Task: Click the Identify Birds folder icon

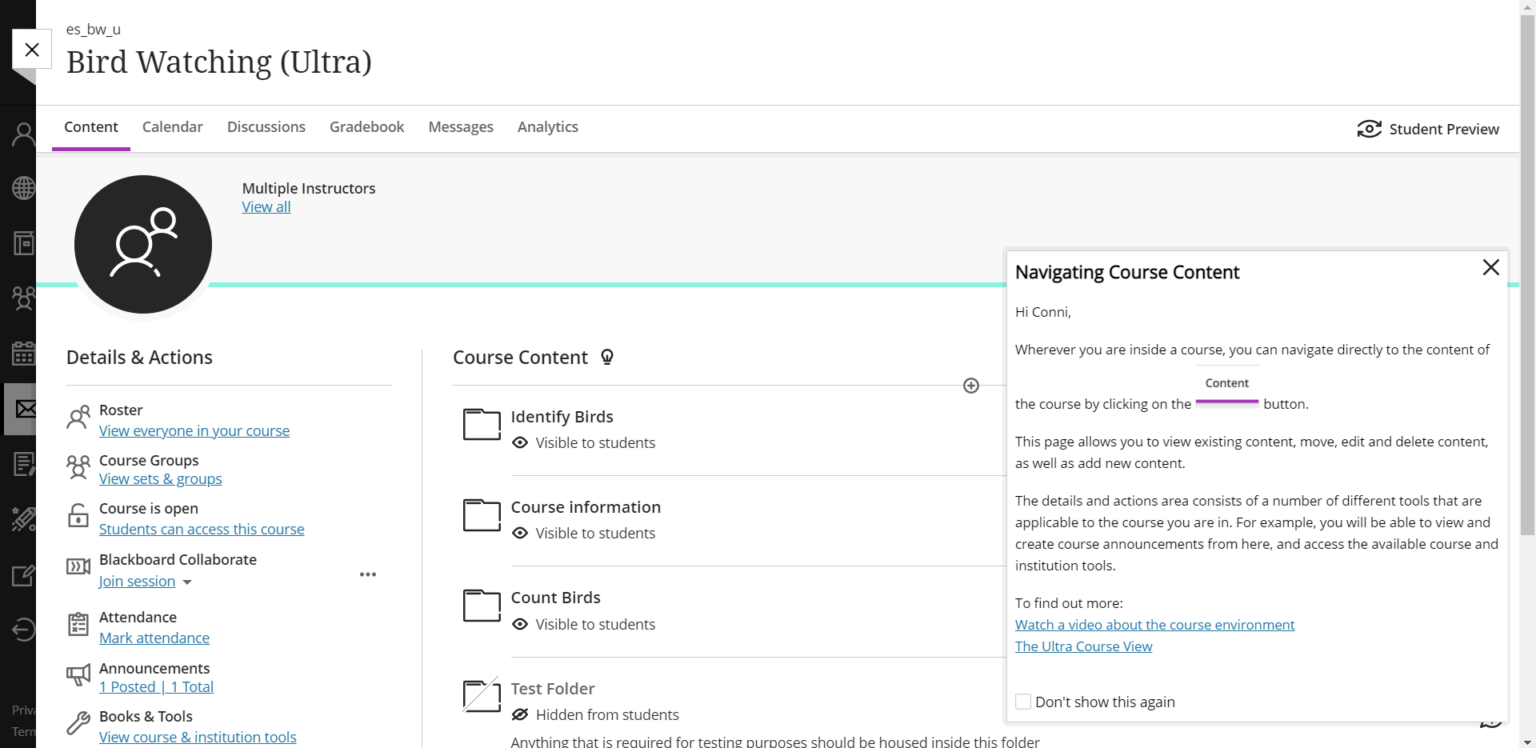Action: [481, 424]
